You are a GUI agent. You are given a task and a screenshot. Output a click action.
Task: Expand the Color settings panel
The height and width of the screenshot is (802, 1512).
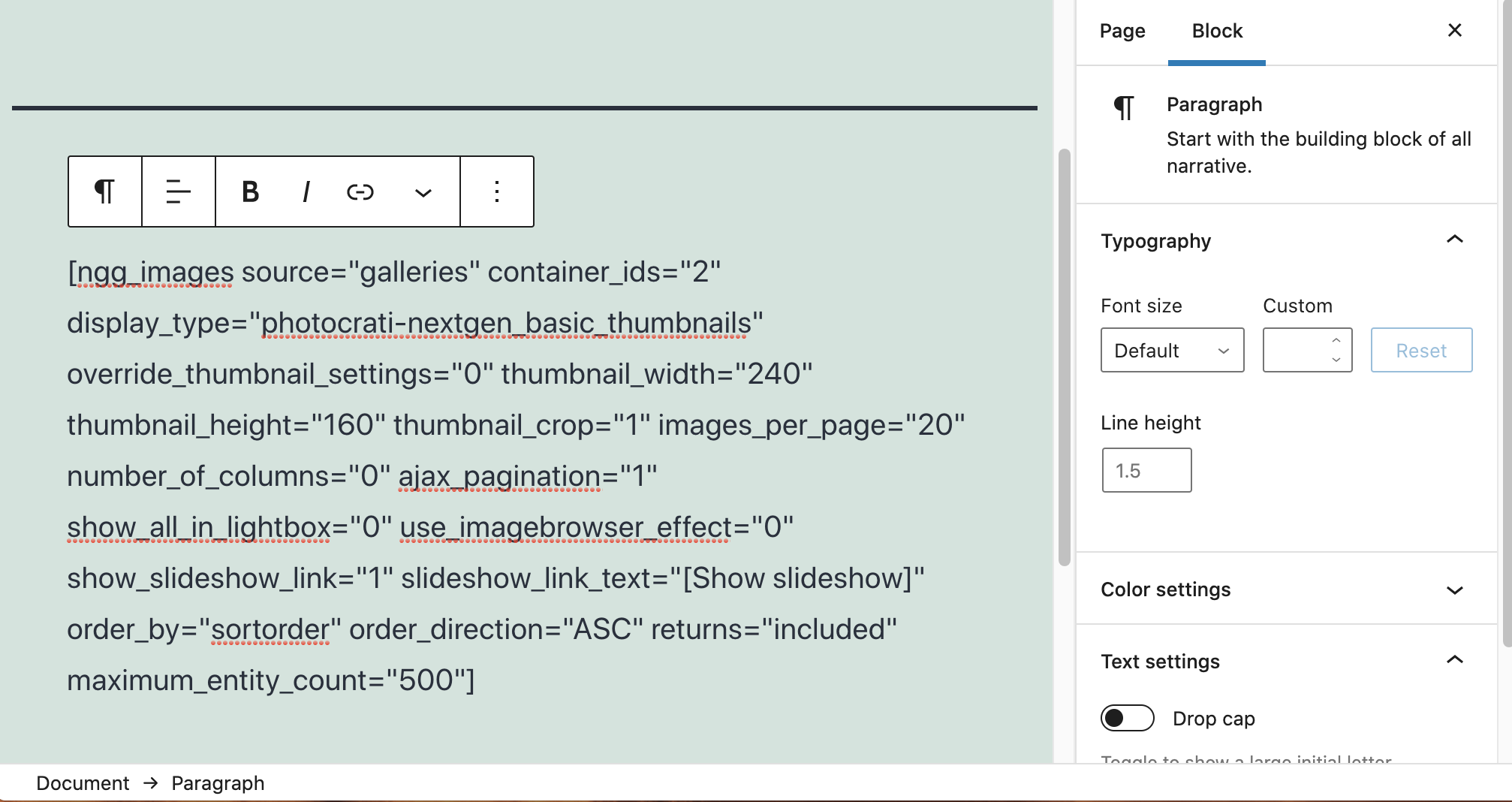tap(1456, 589)
